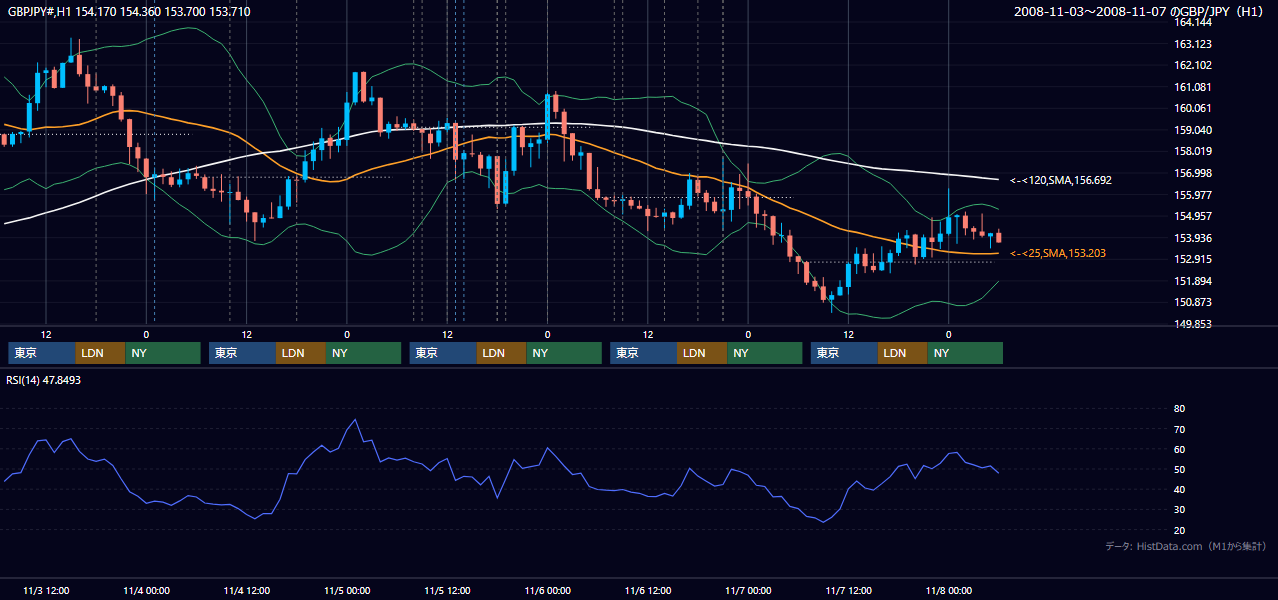Click the GBPJPY#,H1 price header text
The height and width of the screenshot is (600, 1278).
pos(129,11)
